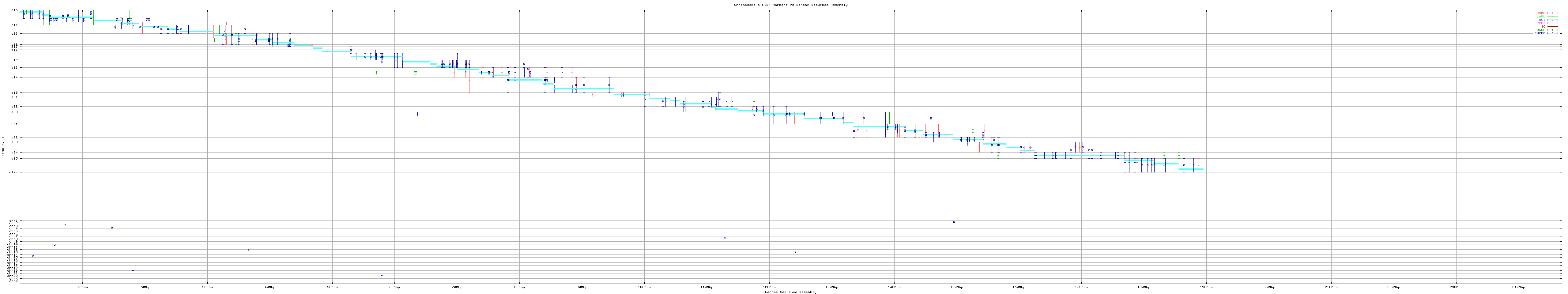The height and width of the screenshot is (294, 1568).
Task: Click the 240Mbp x-axis tick label
Action: click(1518, 287)
